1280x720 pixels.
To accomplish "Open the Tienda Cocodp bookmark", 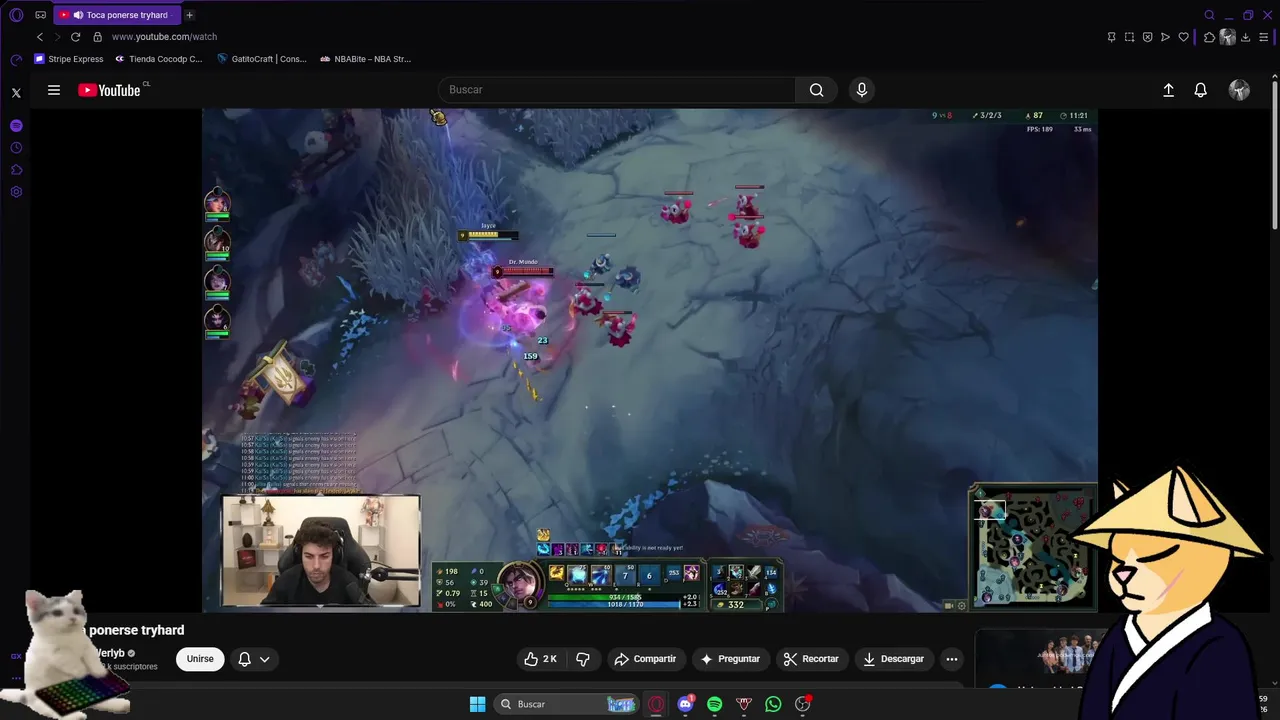I will click(x=158, y=59).
